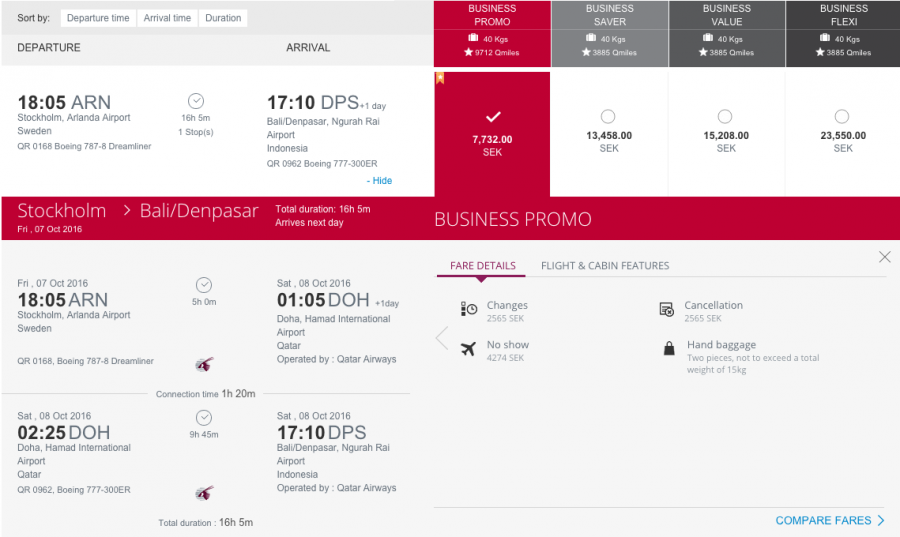900x537 pixels.
Task: Open Compare Fares with the arrow
Action: click(x=881, y=520)
